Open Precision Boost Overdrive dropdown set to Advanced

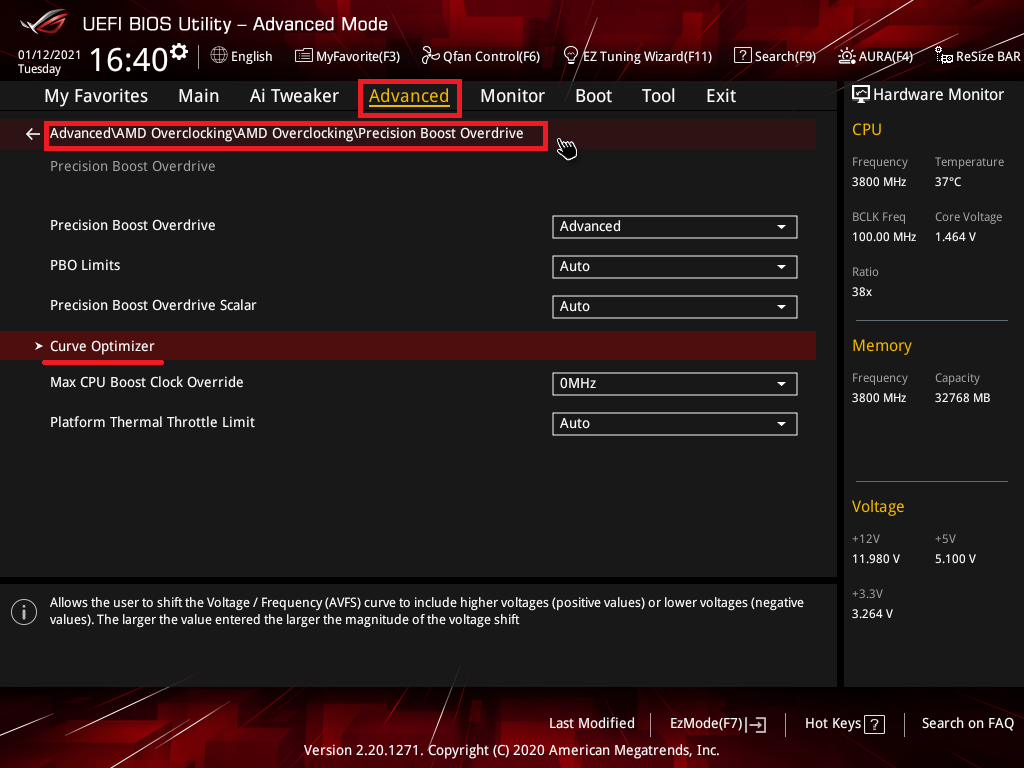pyautogui.click(x=675, y=227)
